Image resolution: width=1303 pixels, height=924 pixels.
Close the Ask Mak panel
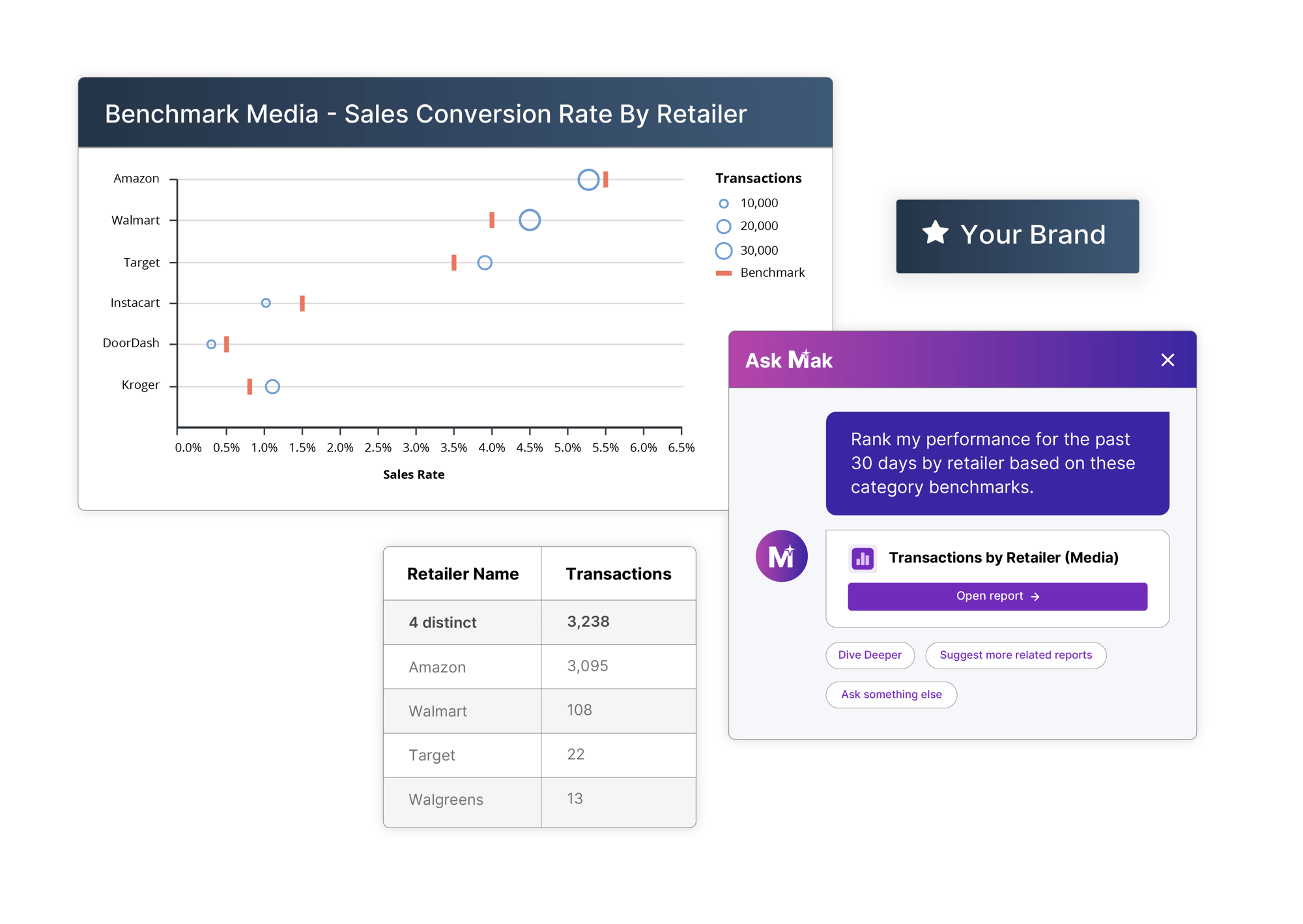[1167, 360]
